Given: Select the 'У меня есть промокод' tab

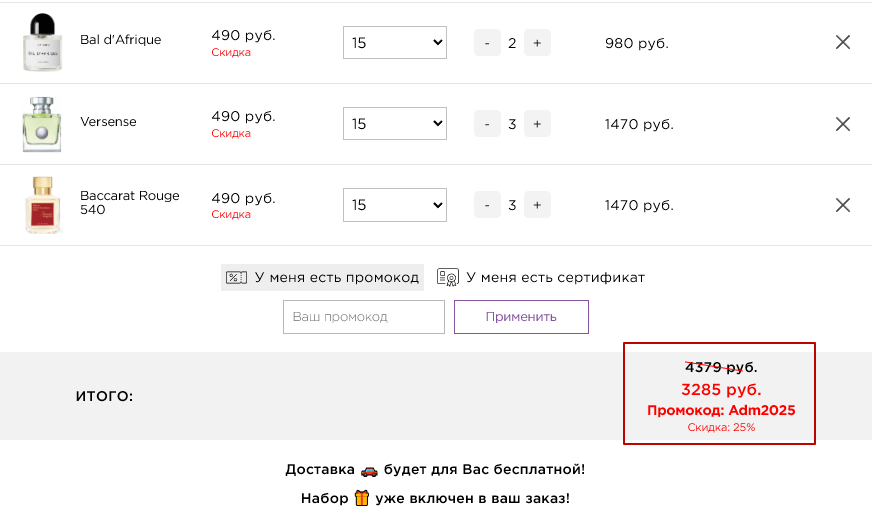Looking at the screenshot, I should click(322, 277).
